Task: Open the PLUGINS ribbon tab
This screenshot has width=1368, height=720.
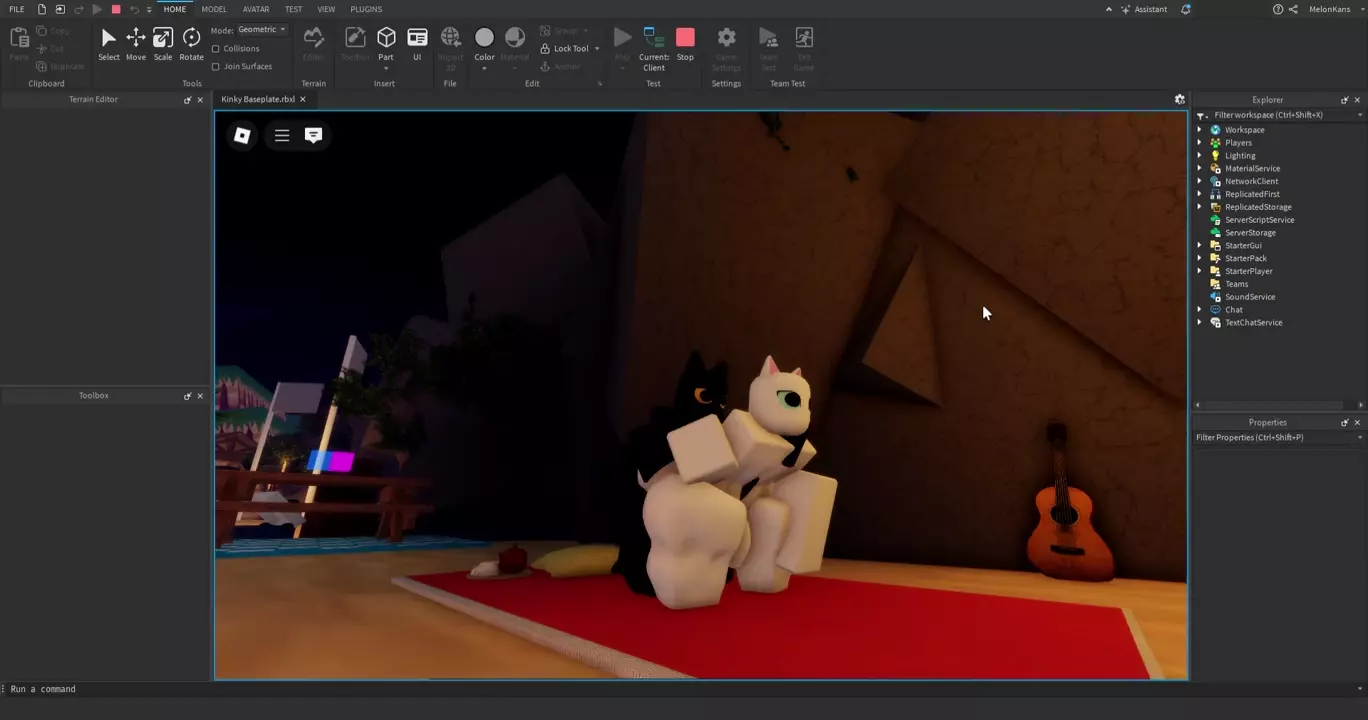Action: 366,9
